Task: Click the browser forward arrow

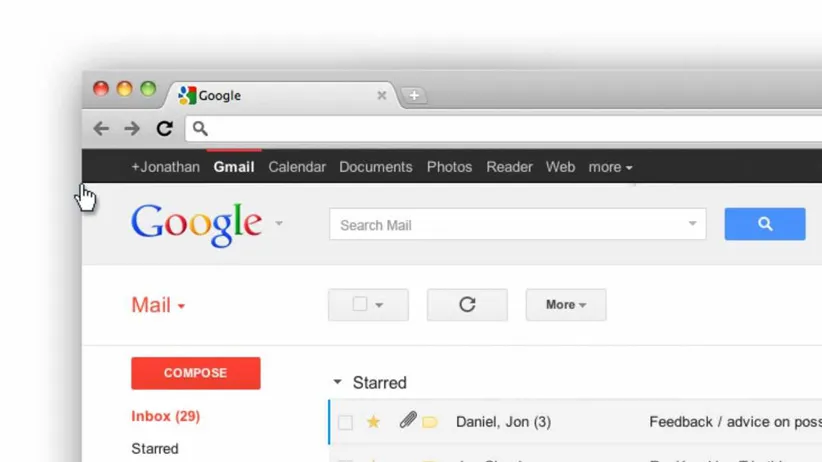Action: pos(132,128)
